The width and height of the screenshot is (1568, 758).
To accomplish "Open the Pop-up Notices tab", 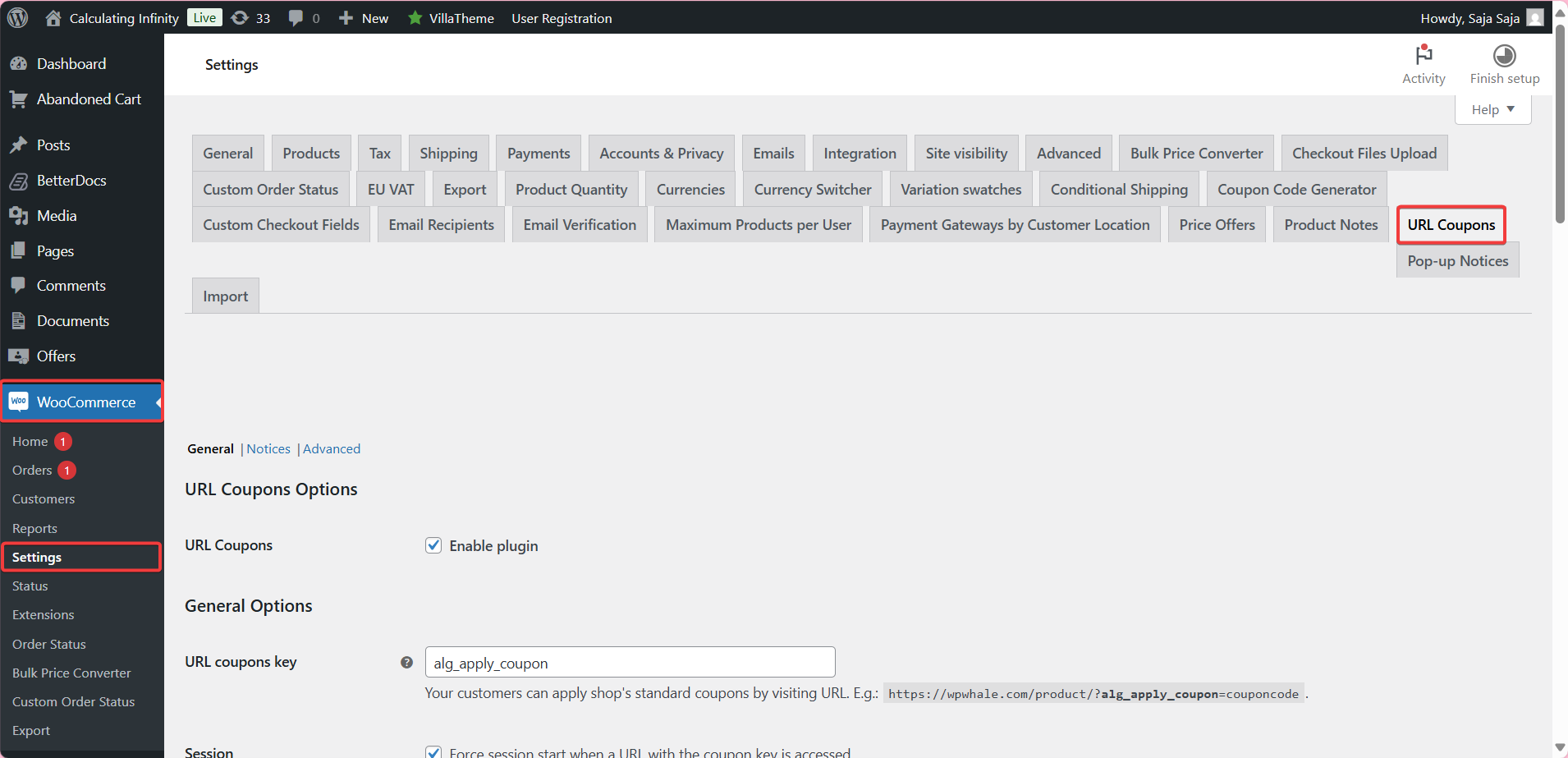I will tap(1457, 260).
